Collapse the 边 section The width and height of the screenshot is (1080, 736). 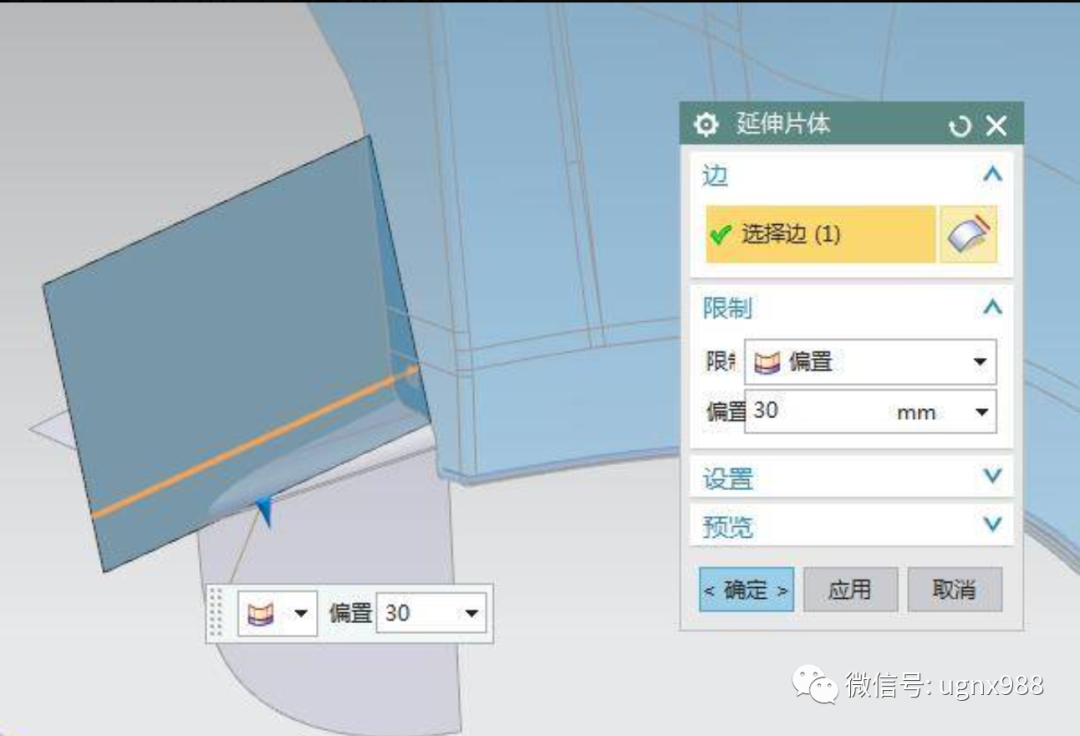coord(992,174)
